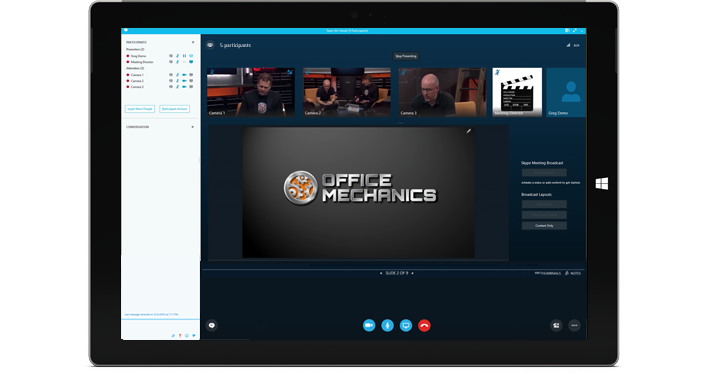Image resolution: width=713 pixels, height=374 pixels.
Task: Go to previous slide arrow
Action: 381,273
